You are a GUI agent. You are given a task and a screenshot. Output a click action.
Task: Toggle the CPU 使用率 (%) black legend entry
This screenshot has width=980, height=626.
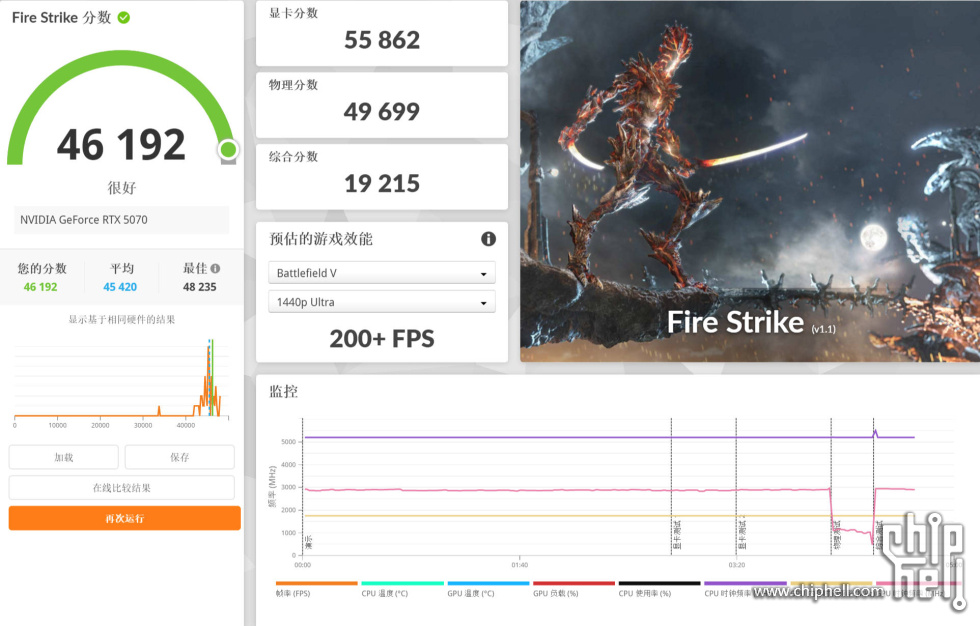click(659, 590)
